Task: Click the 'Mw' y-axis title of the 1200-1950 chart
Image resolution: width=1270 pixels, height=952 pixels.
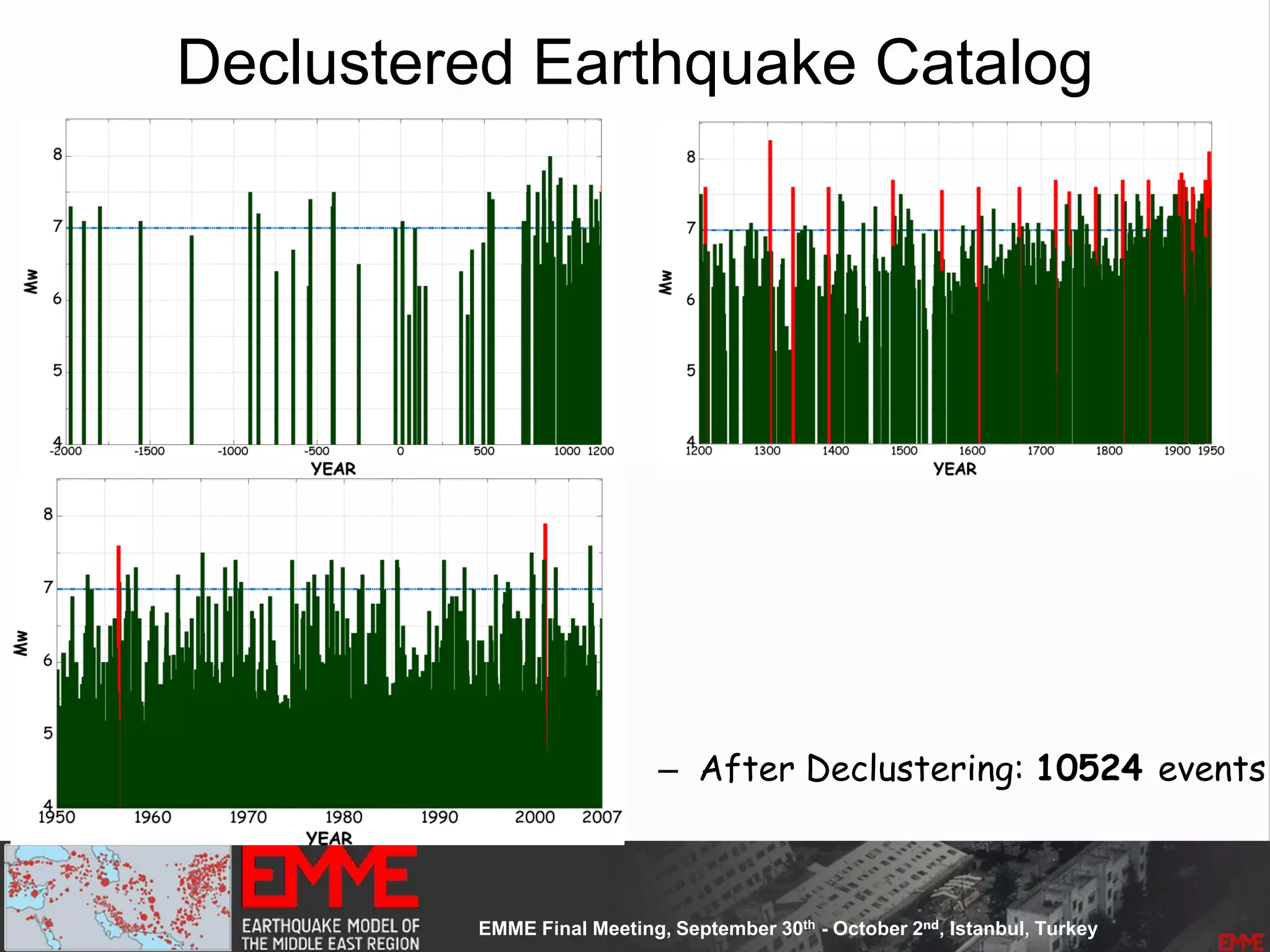Action: (665, 282)
